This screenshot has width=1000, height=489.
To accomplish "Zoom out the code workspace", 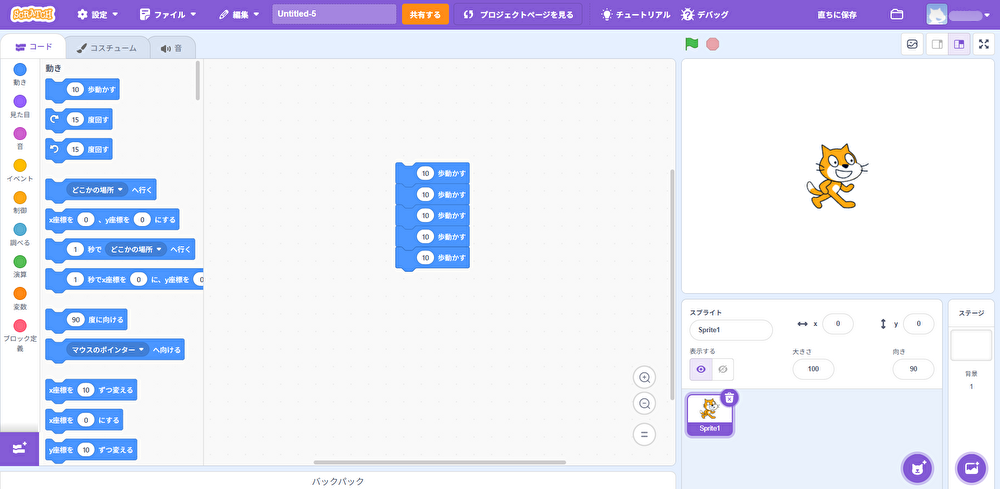I will tap(644, 404).
